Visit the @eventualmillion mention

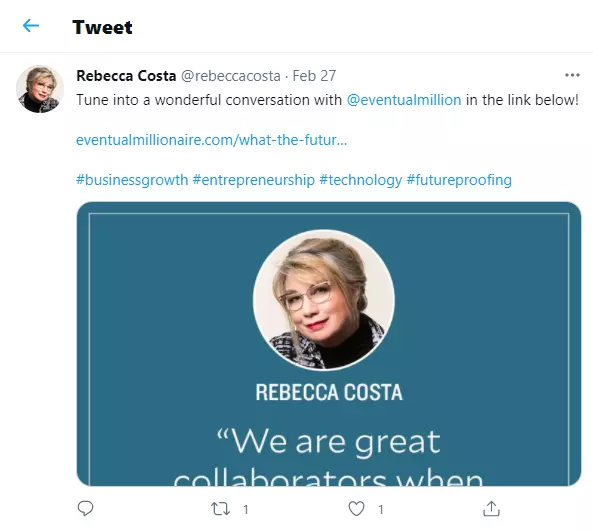404,100
